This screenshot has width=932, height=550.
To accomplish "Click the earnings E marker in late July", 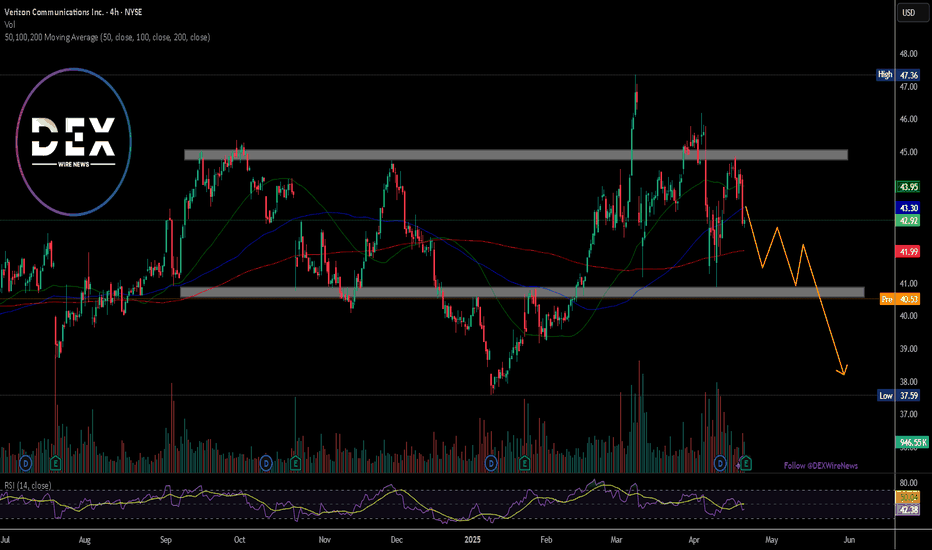I will 56,463.
